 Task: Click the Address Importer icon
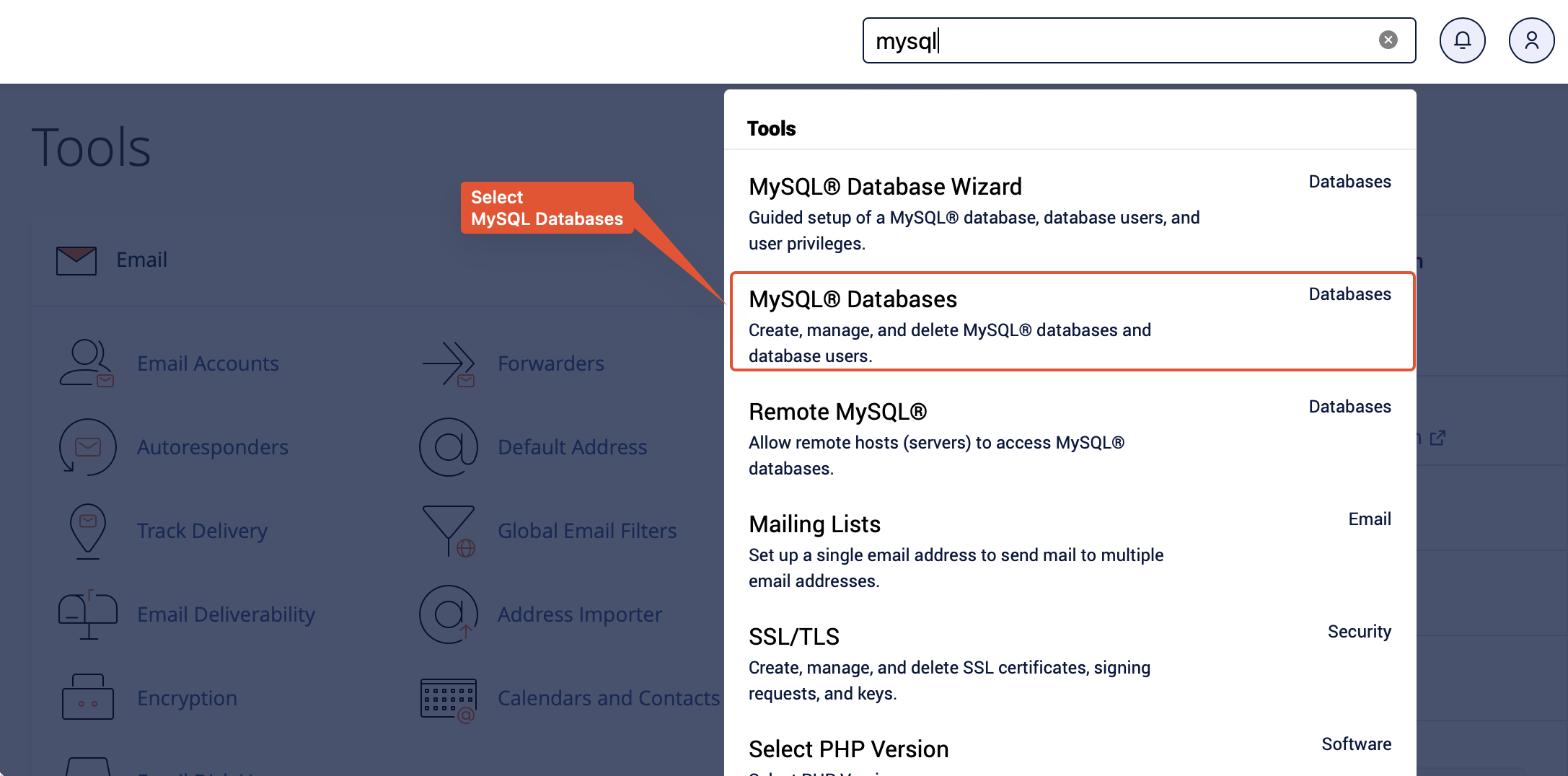coord(449,614)
